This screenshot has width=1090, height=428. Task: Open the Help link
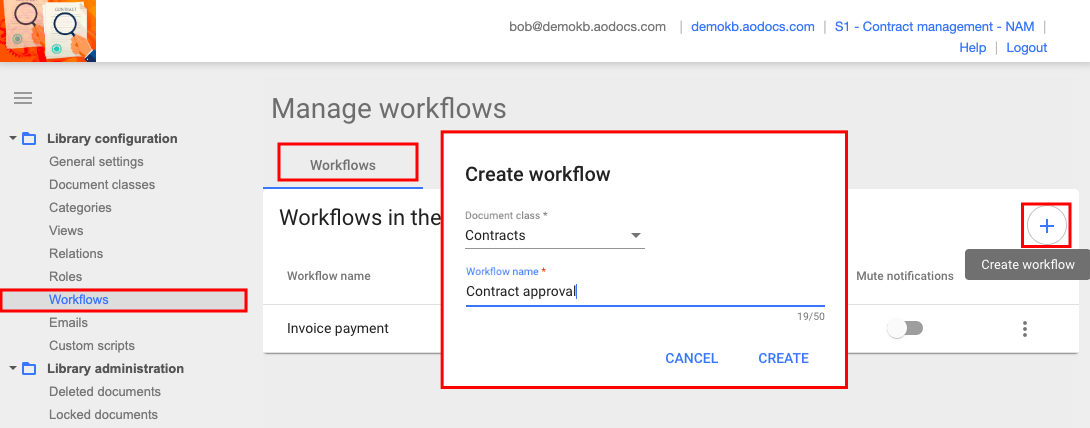point(972,48)
